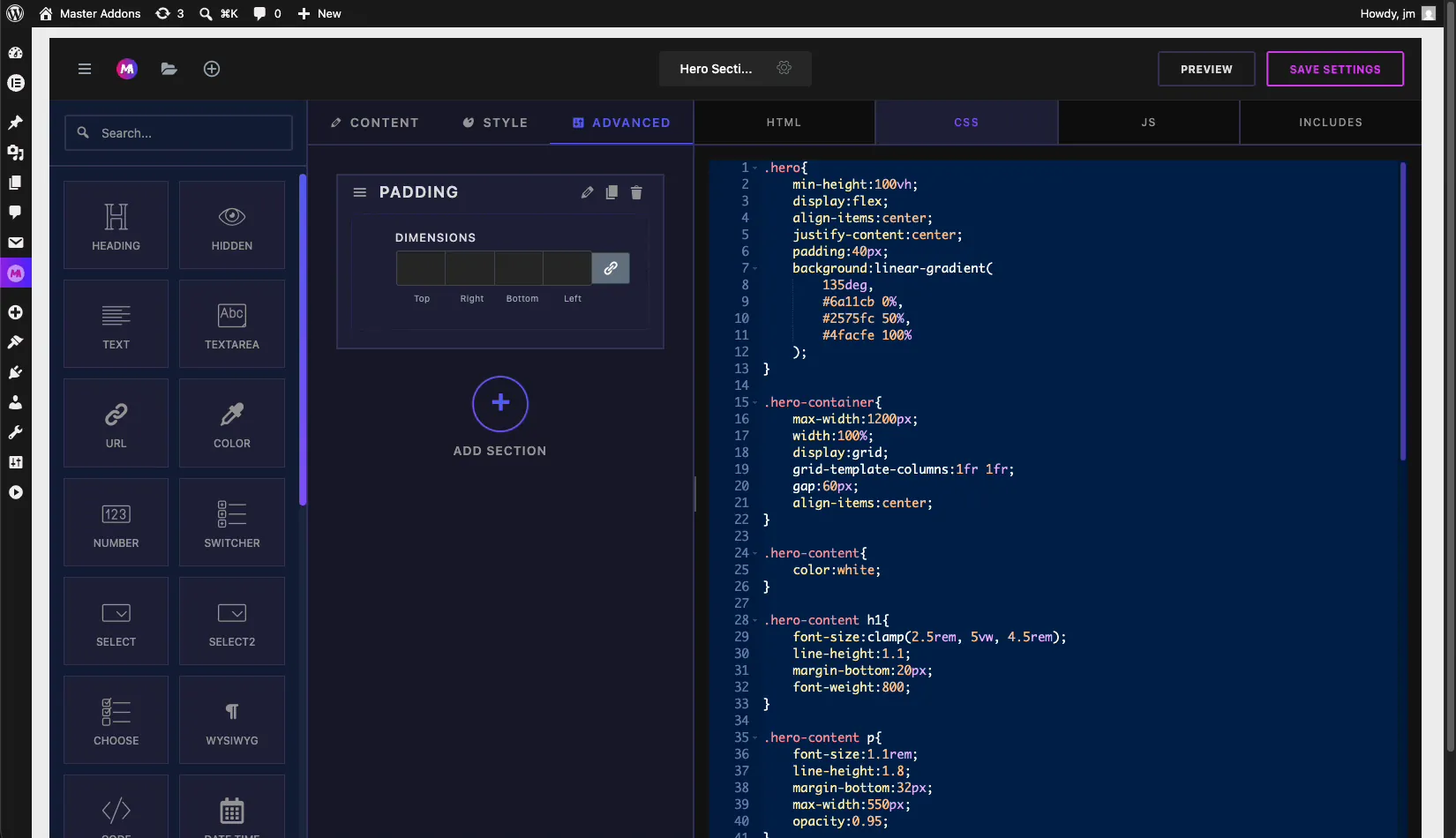Add the TEXT control
This screenshot has height=838, width=1456.
[x=116, y=324]
